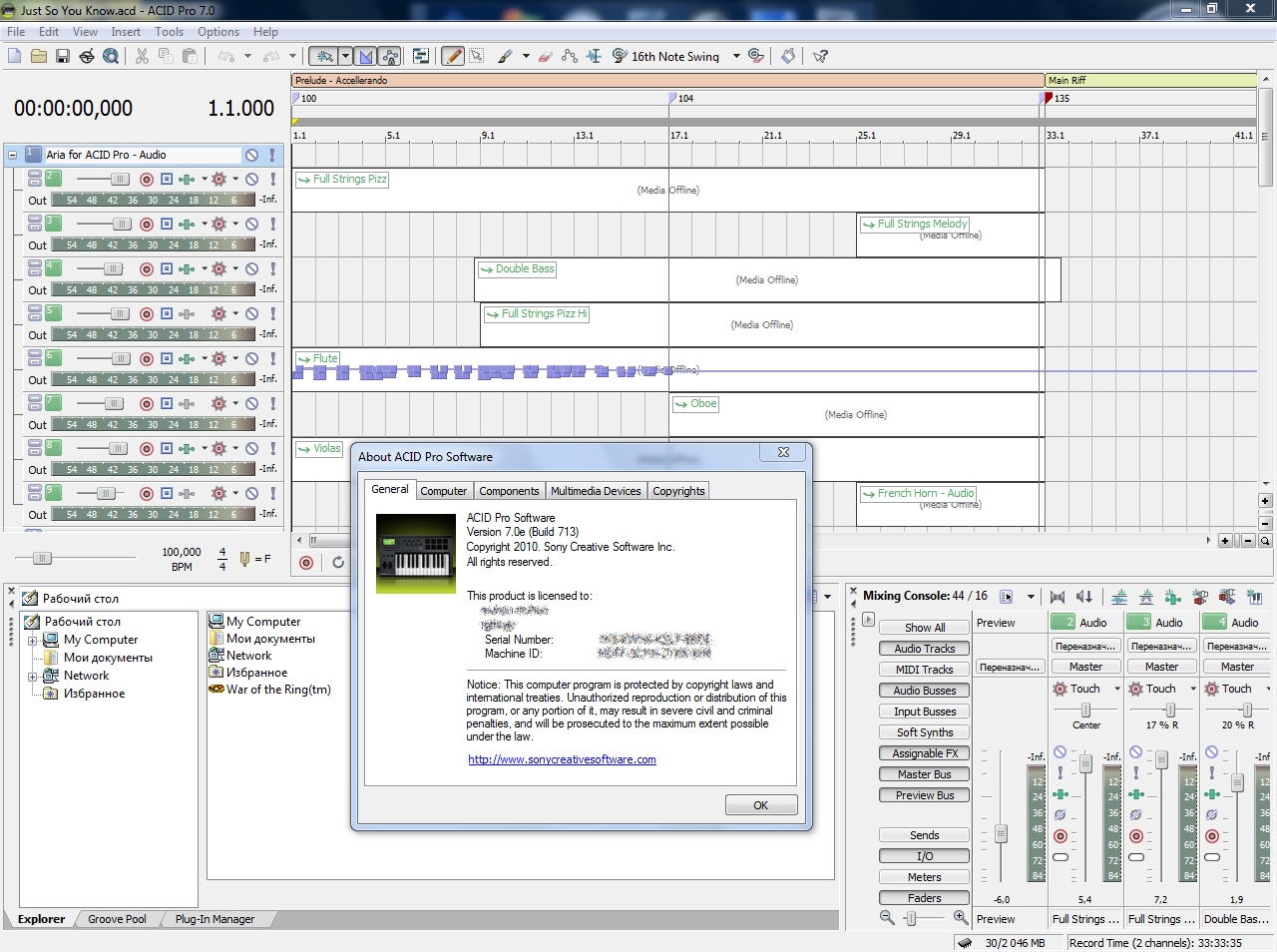Open a project with the folder icon
The image size is (1277, 952).
38,56
